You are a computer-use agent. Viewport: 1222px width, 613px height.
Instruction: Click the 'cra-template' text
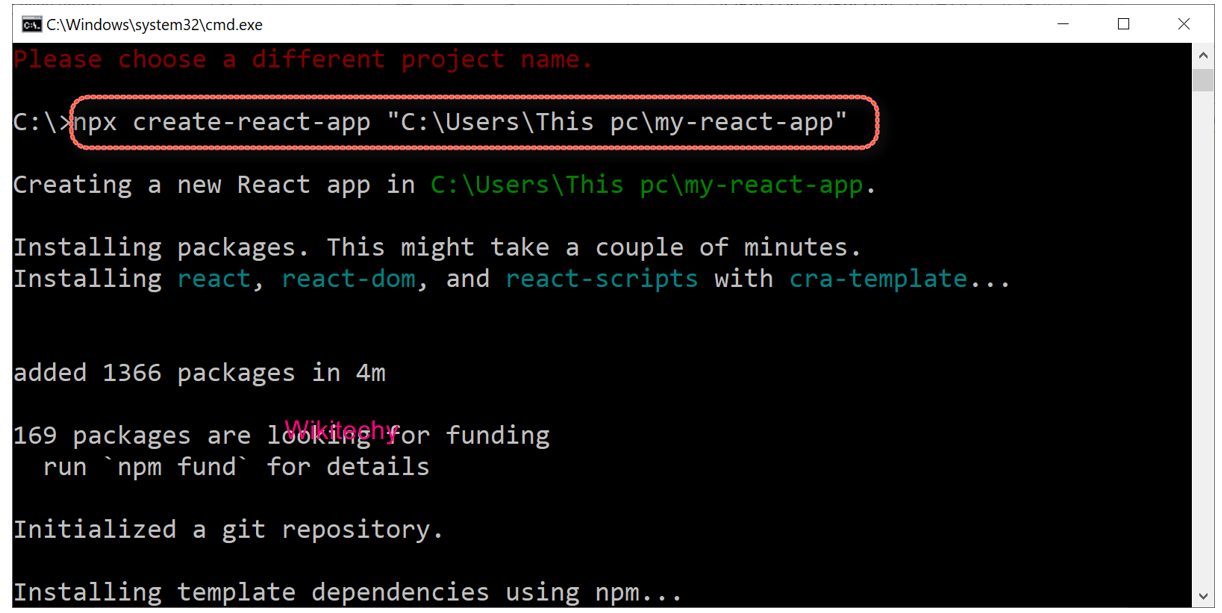[x=878, y=278]
